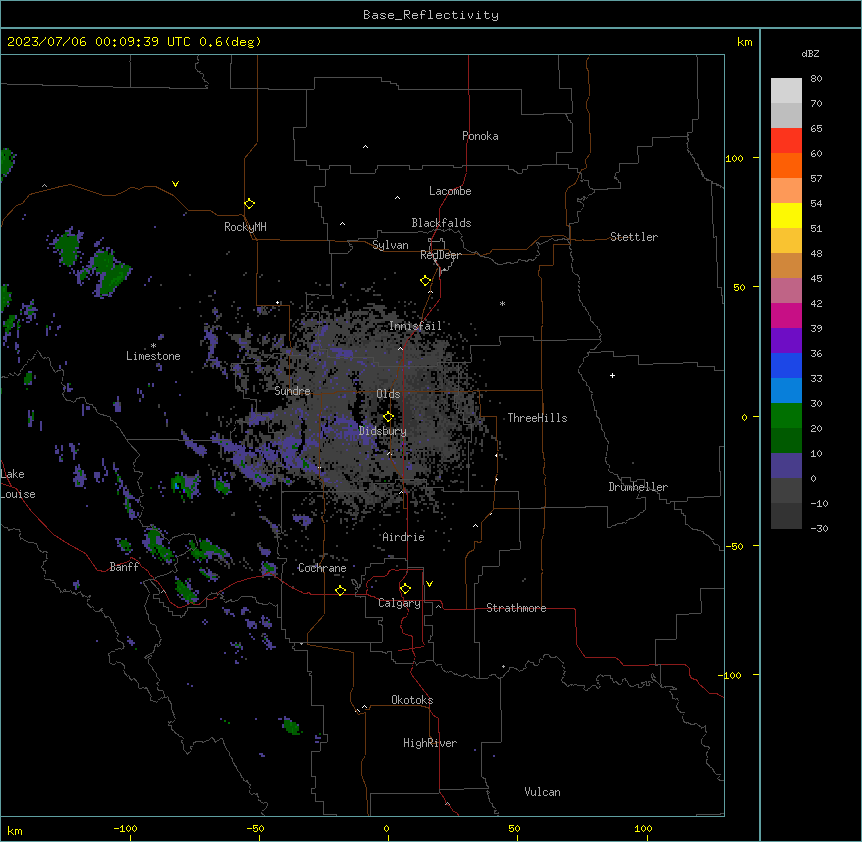This screenshot has height=842, width=862.
Task: Click the royal blue 33-36 dBZ legend swatch
Action: [x=786, y=366]
